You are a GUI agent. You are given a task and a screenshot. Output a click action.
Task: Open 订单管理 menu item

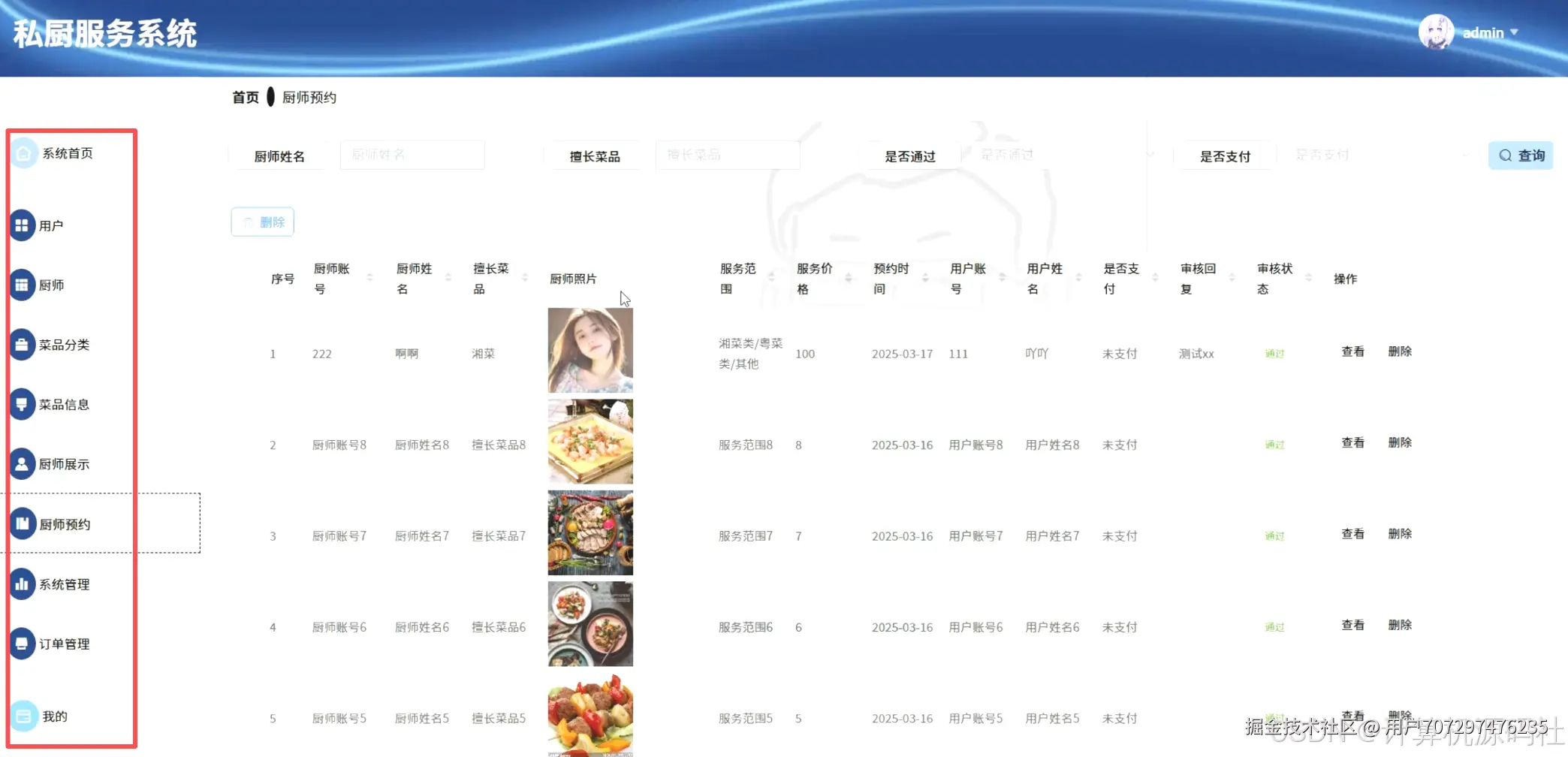[x=65, y=644]
